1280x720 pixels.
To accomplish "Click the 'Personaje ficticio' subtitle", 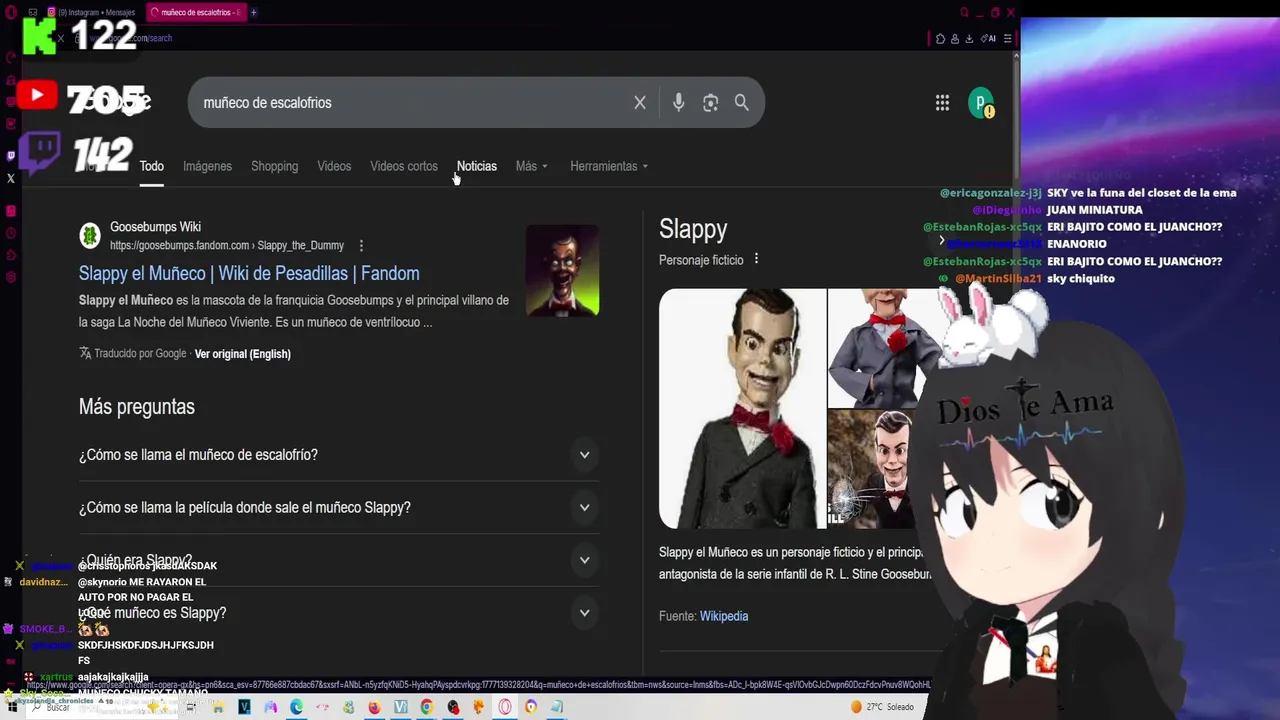I will click(701, 260).
